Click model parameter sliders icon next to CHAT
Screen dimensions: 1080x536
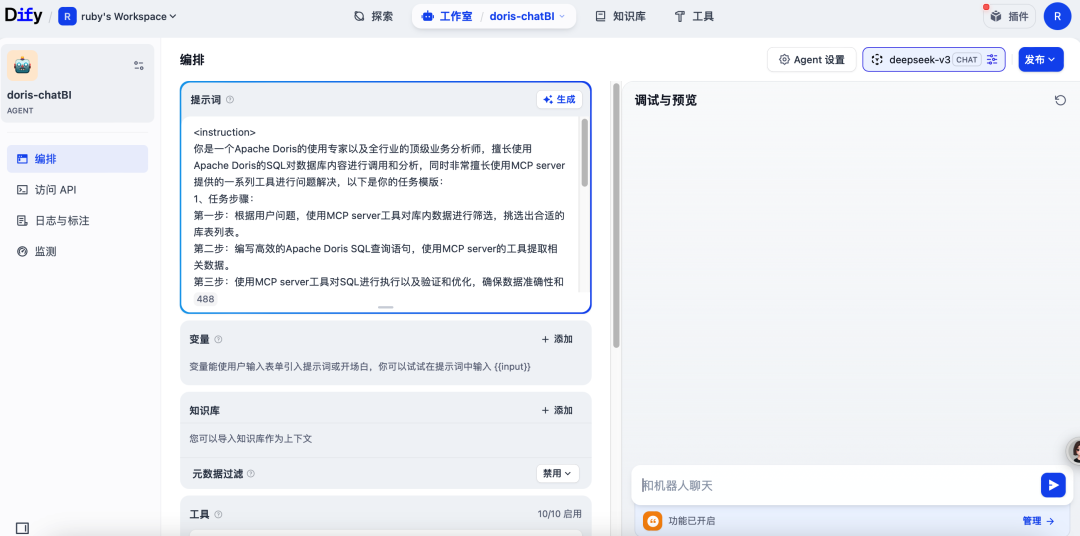click(992, 60)
